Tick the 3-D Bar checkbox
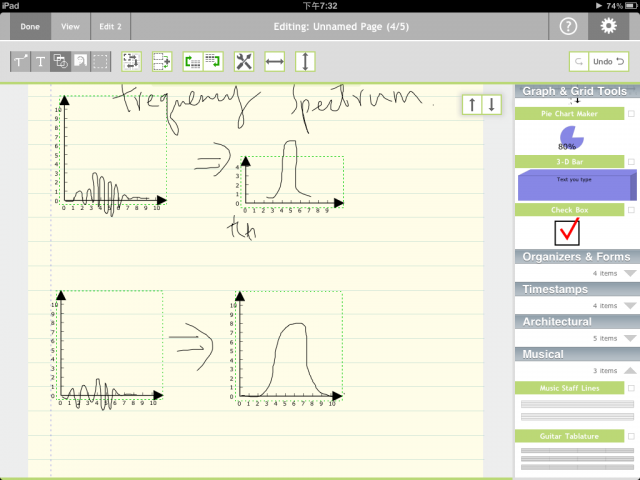This screenshot has height=480, width=640. (631, 162)
